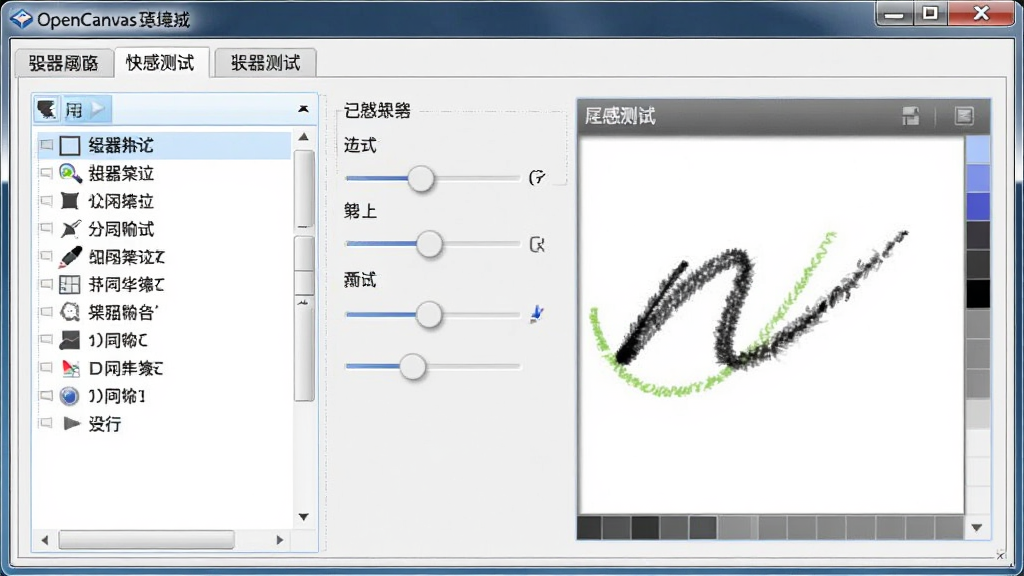Open the panel menu icon in the canvas header
1024x576 pixels.
pyautogui.click(x=964, y=116)
